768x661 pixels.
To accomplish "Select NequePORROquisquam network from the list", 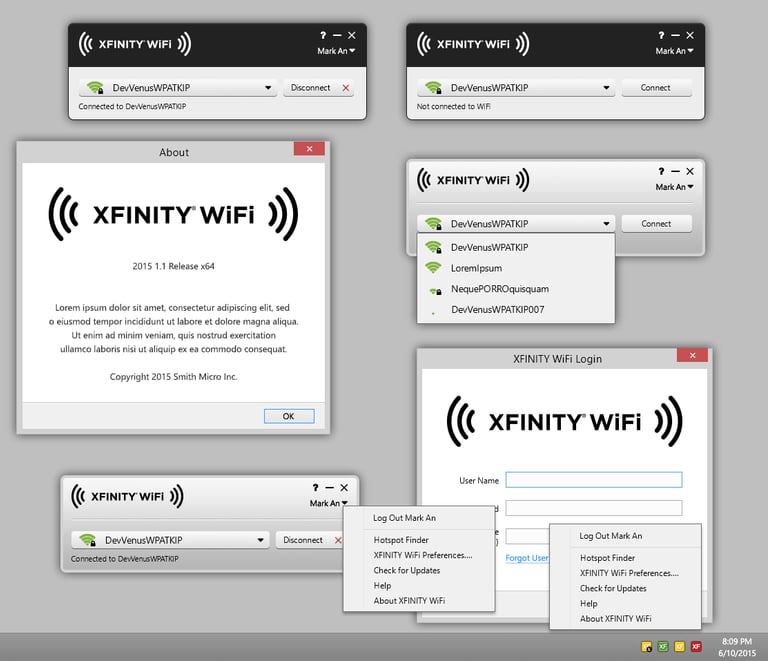I will coord(516,289).
